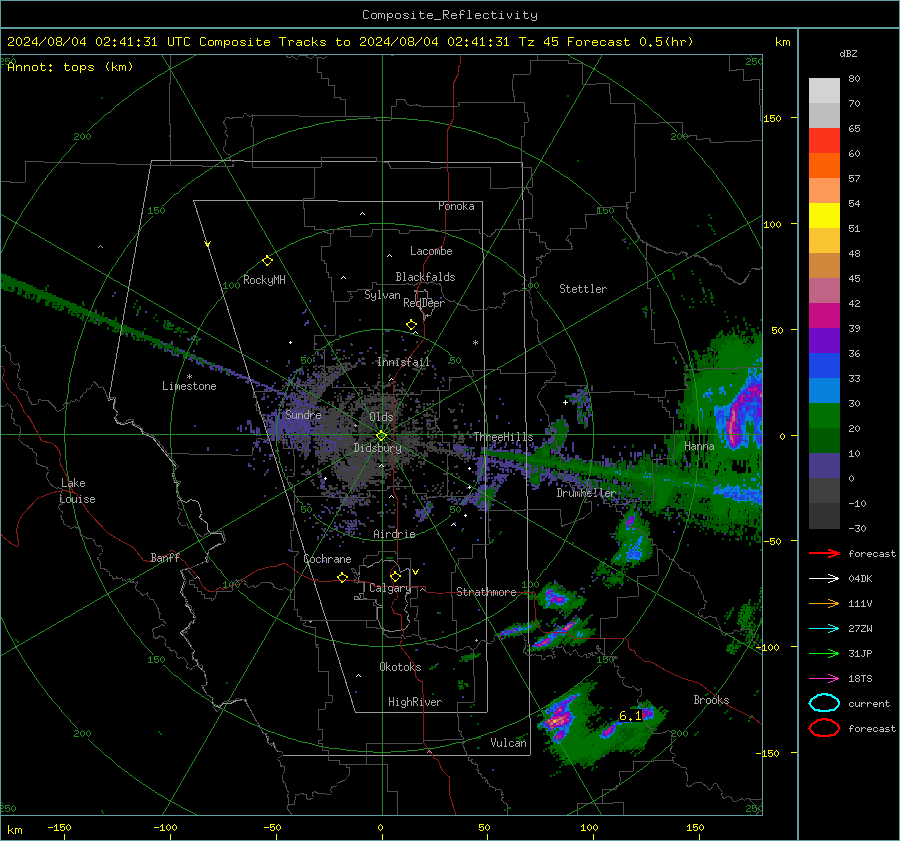Image resolution: width=900 pixels, height=841 pixels.
Task: Click the Calgary city label
Action: pyautogui.click(x=390, y=588)
